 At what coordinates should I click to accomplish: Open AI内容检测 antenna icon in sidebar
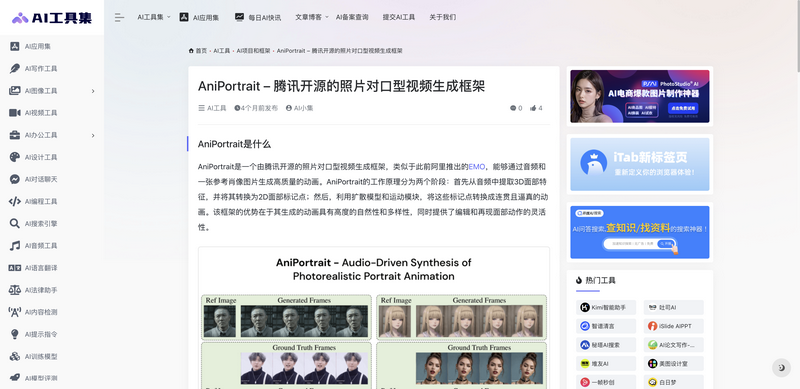(x=15, y=312)
